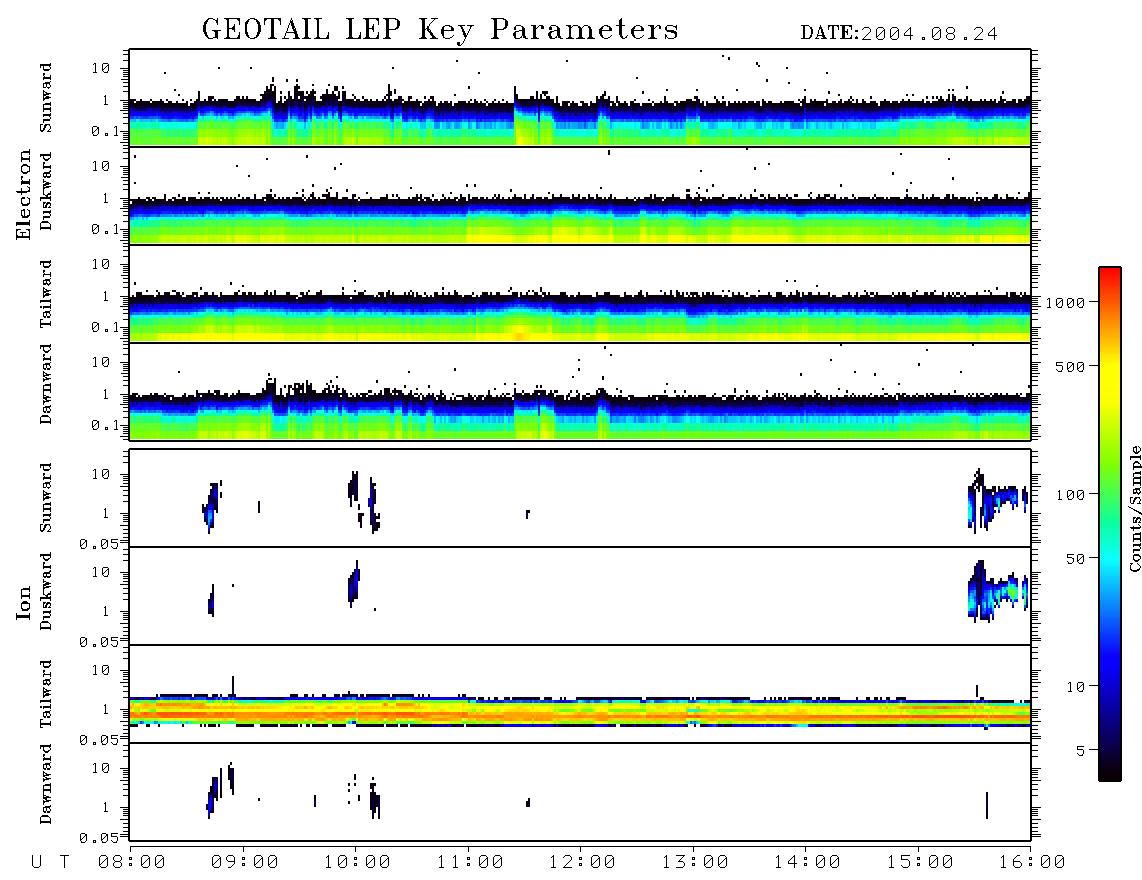This screenshot has width=1142, height=880.
Task: Click the Electron Dawnward panel label
Action: pos(46,384)
